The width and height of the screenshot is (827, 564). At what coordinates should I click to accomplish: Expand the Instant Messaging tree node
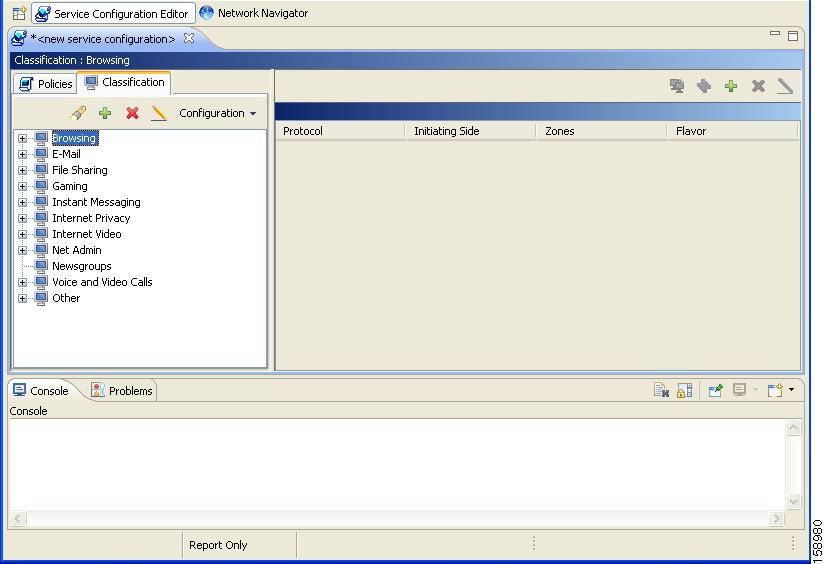click(x=22, y=203)
